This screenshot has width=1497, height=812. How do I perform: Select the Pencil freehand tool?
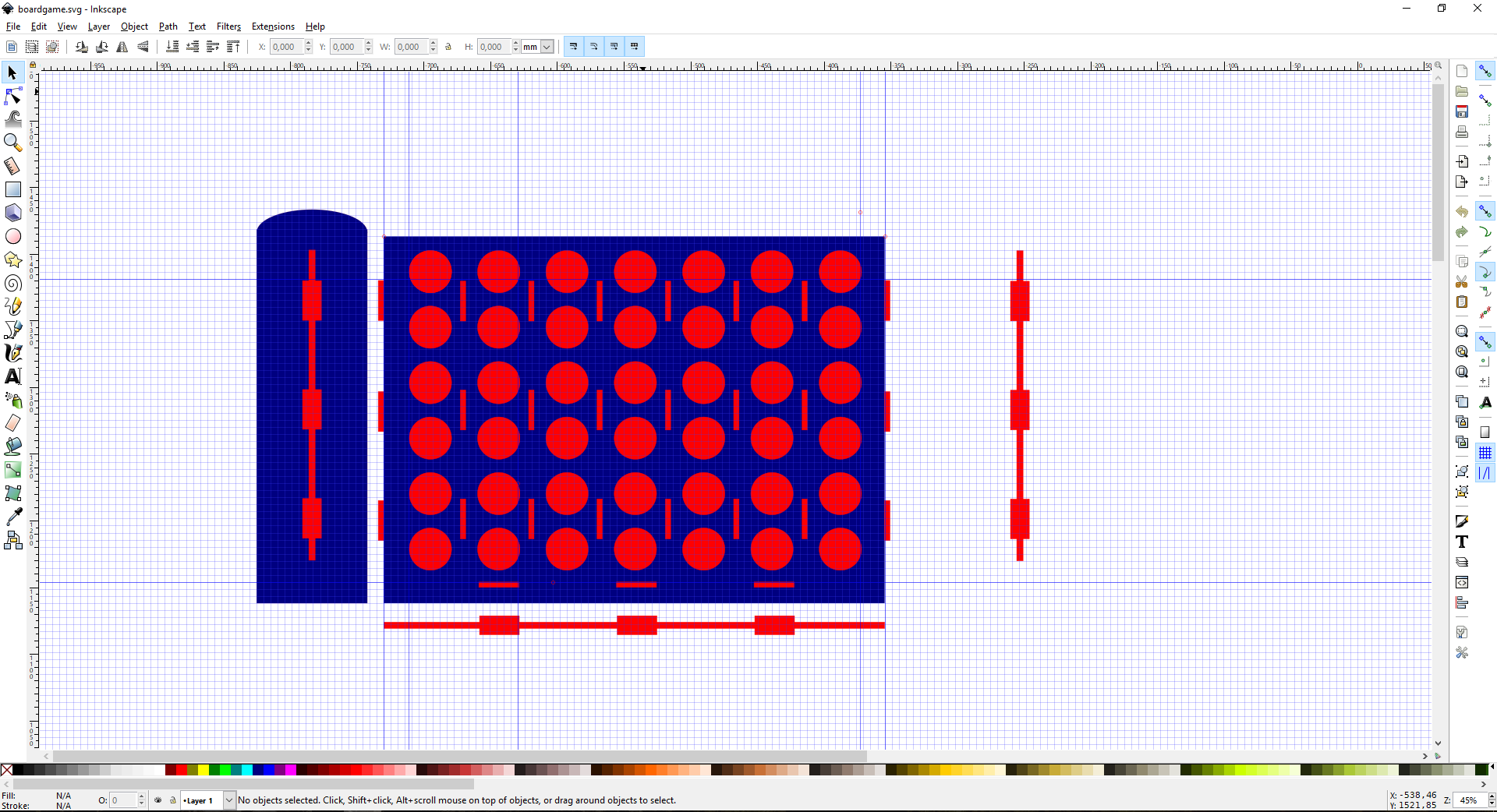tap(12, 306)
